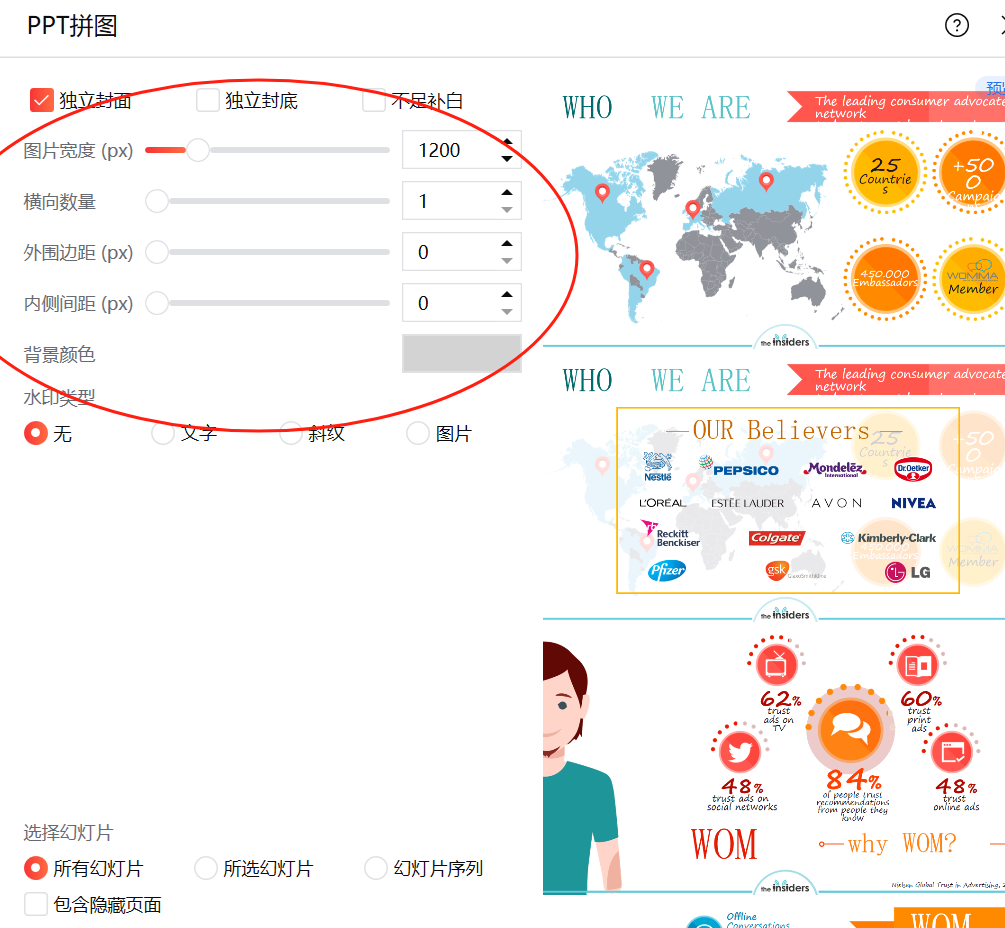This screenshot has width=1005, height=928.
Task: Enable the 不足补白 checkbox
Action: pyautogui.click(x=372, y=100)
